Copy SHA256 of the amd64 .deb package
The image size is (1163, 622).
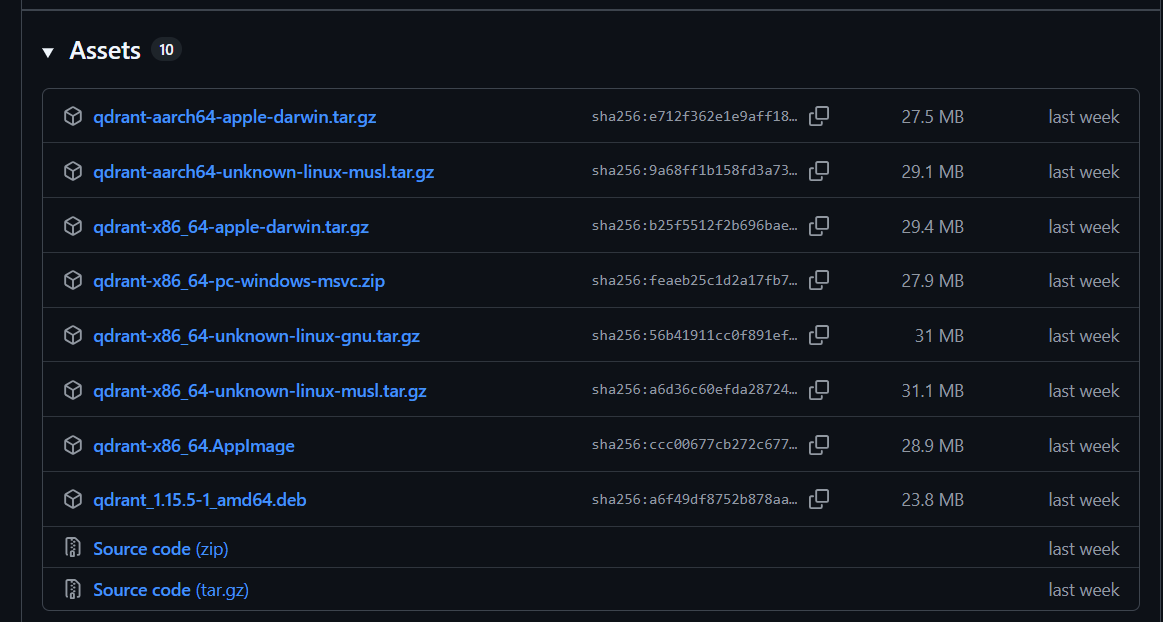click(818, 500)
